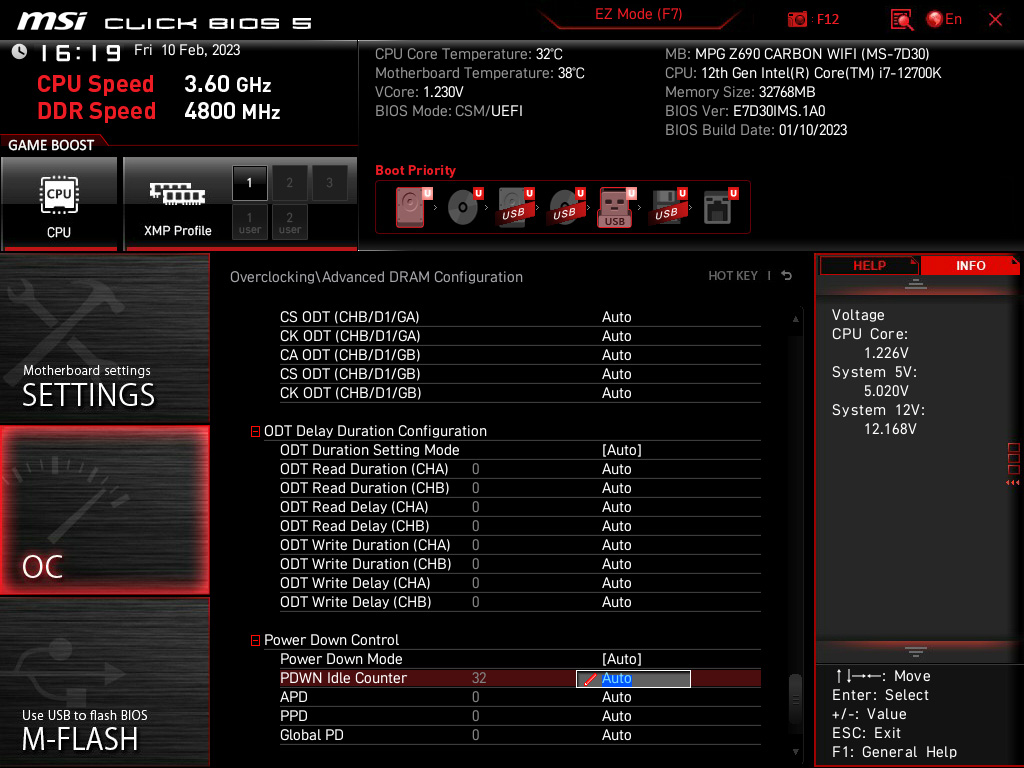The width and height of the screenshot is (1024, 768).
Task: Collapse the Power Down Control section
Action: tap(255, 641)
